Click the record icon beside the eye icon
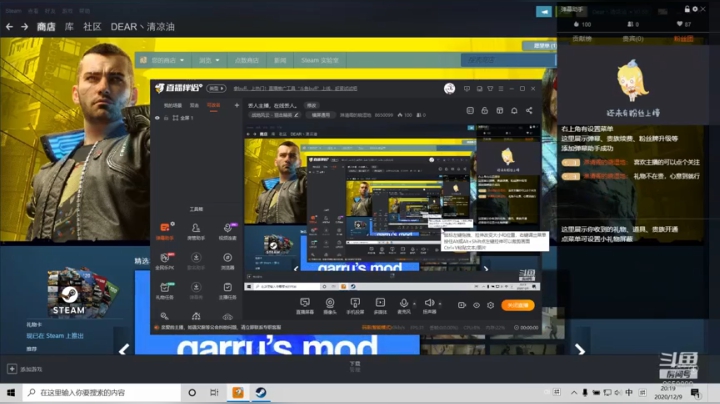 pos(462,305)
